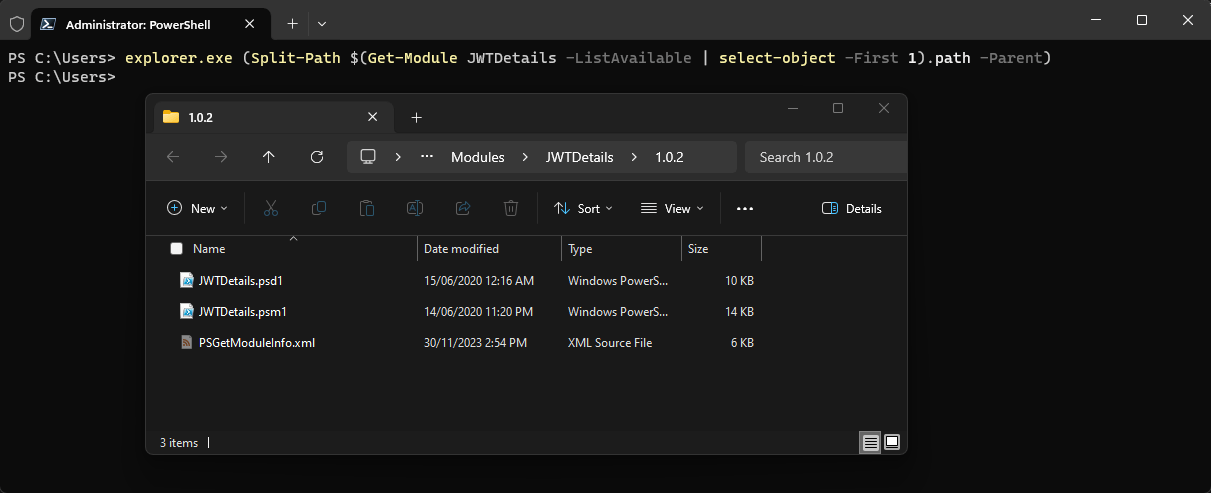The width and height of the screenshot is (1211, 493).
Task: Click the JWTDetails.psm1 file icon
Action: [x=186, y=312]
